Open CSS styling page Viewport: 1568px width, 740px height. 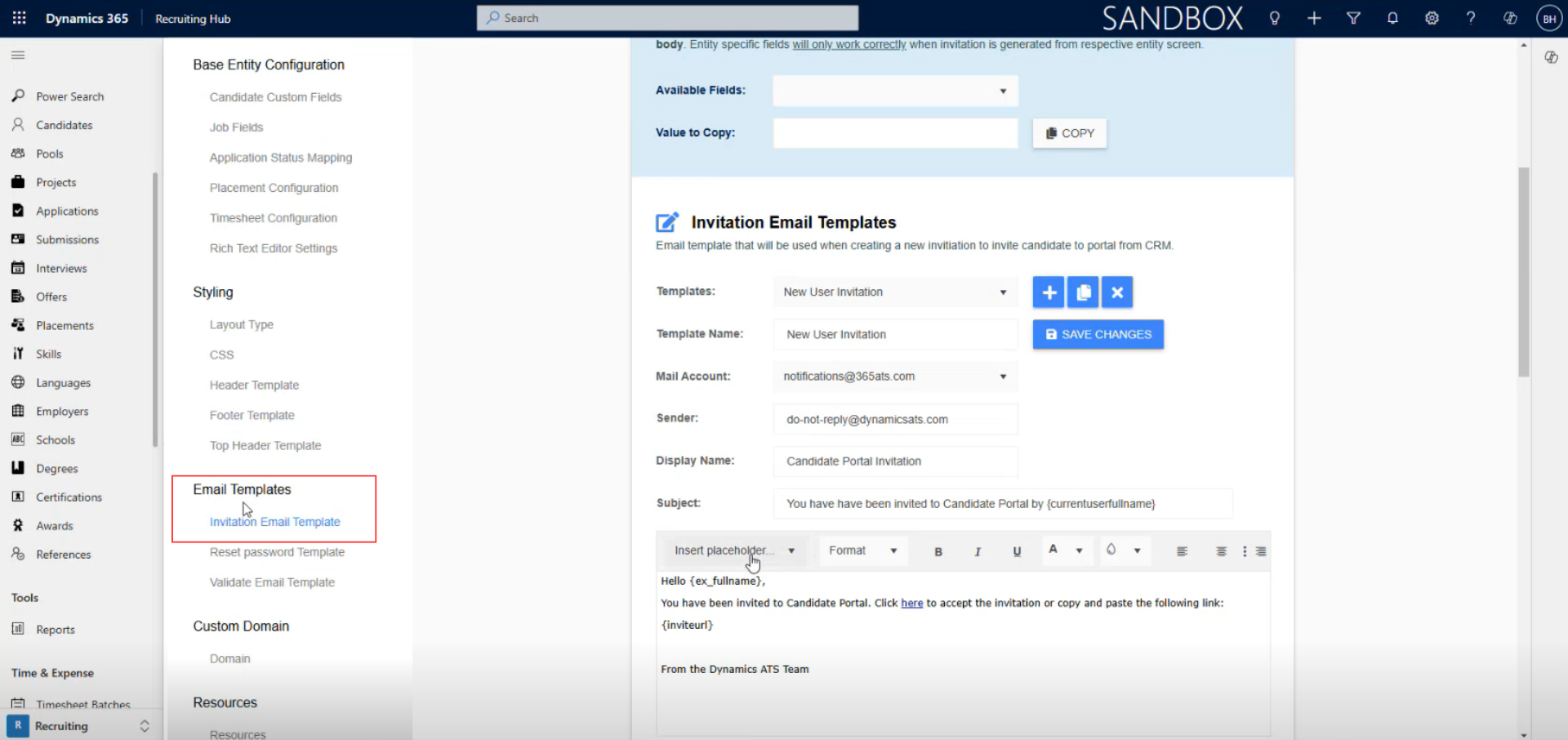pyautogui.click(x=221, y=354)
